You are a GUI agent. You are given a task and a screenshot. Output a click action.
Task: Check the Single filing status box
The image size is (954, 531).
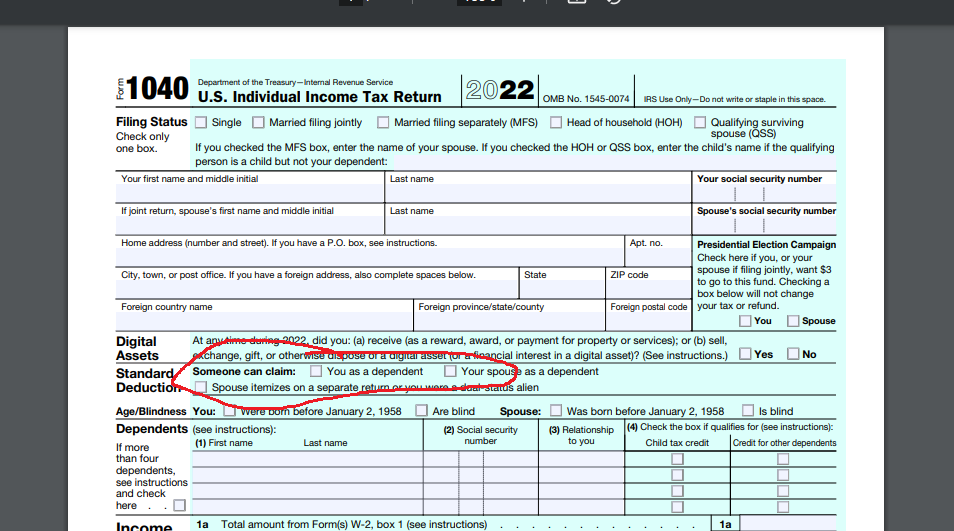point(201,123)
